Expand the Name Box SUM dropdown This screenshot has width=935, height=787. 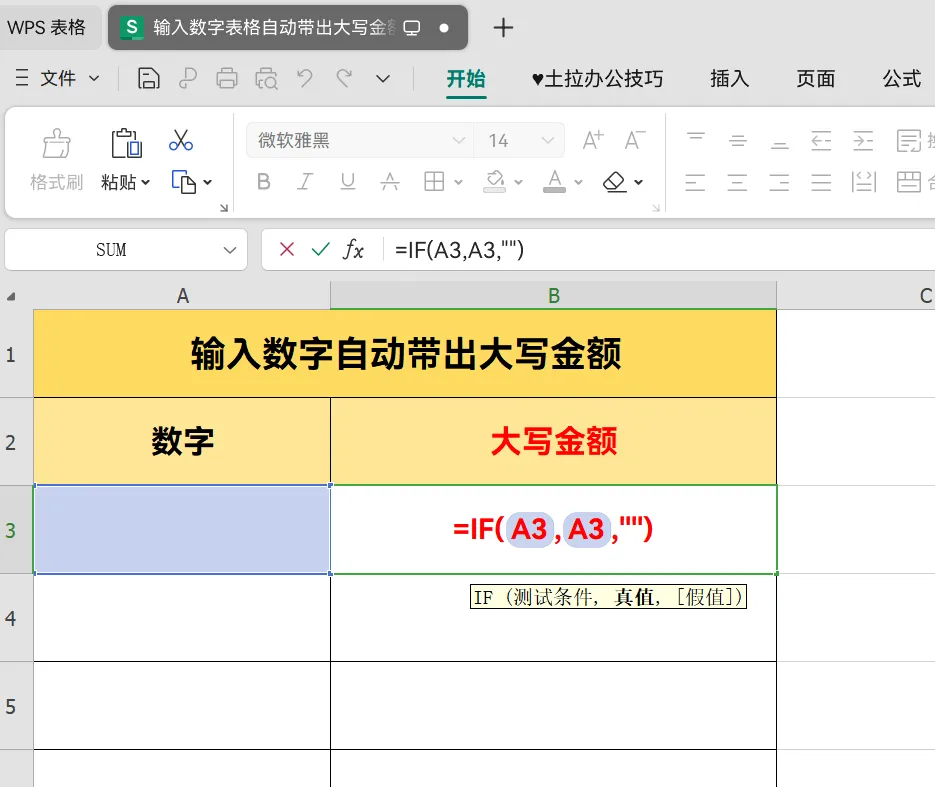pos(230,250)
